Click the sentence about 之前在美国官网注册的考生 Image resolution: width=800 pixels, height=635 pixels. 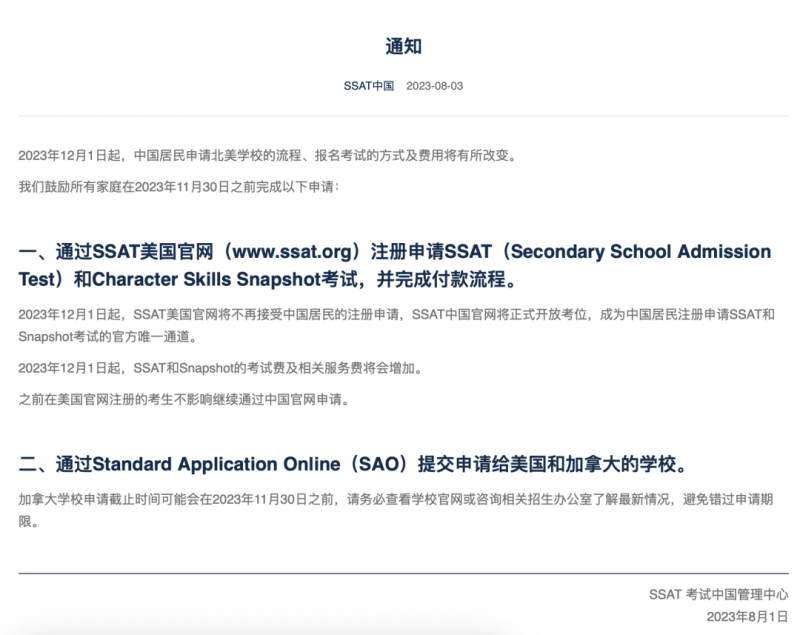185,399
